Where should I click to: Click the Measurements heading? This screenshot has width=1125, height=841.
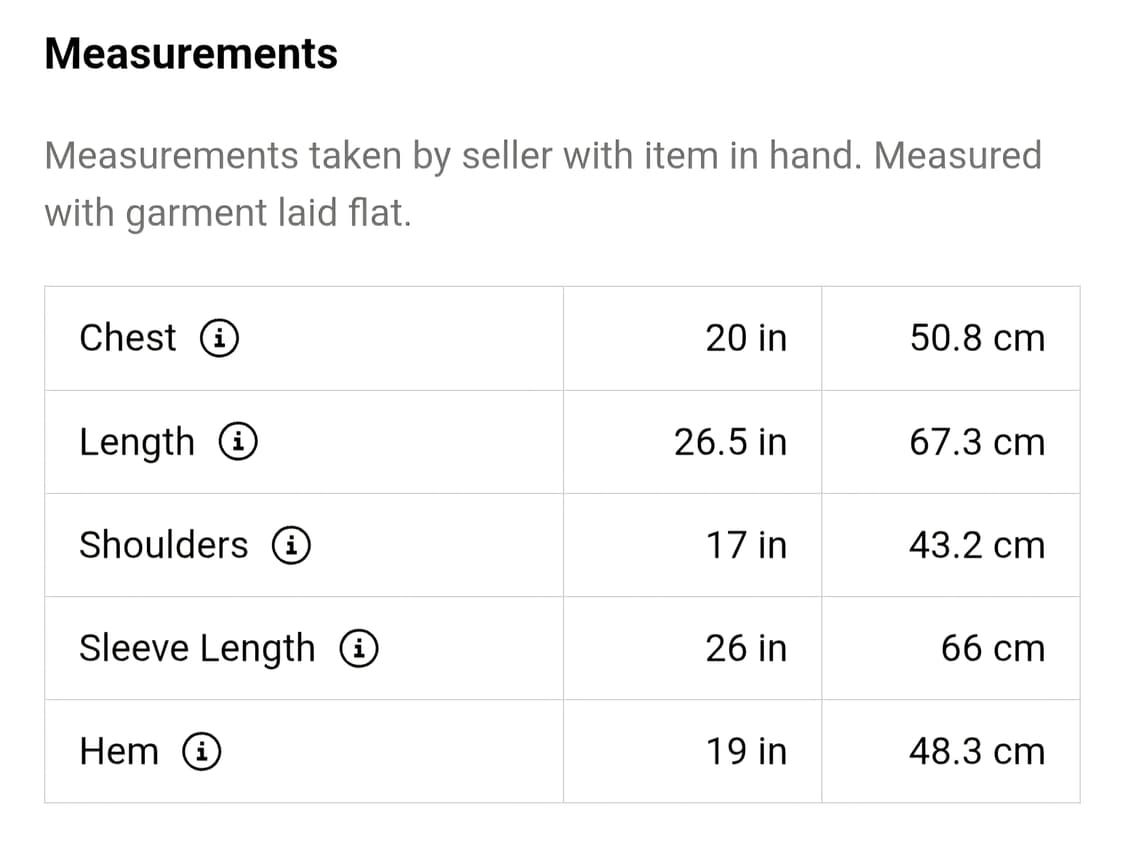point(191,53)
